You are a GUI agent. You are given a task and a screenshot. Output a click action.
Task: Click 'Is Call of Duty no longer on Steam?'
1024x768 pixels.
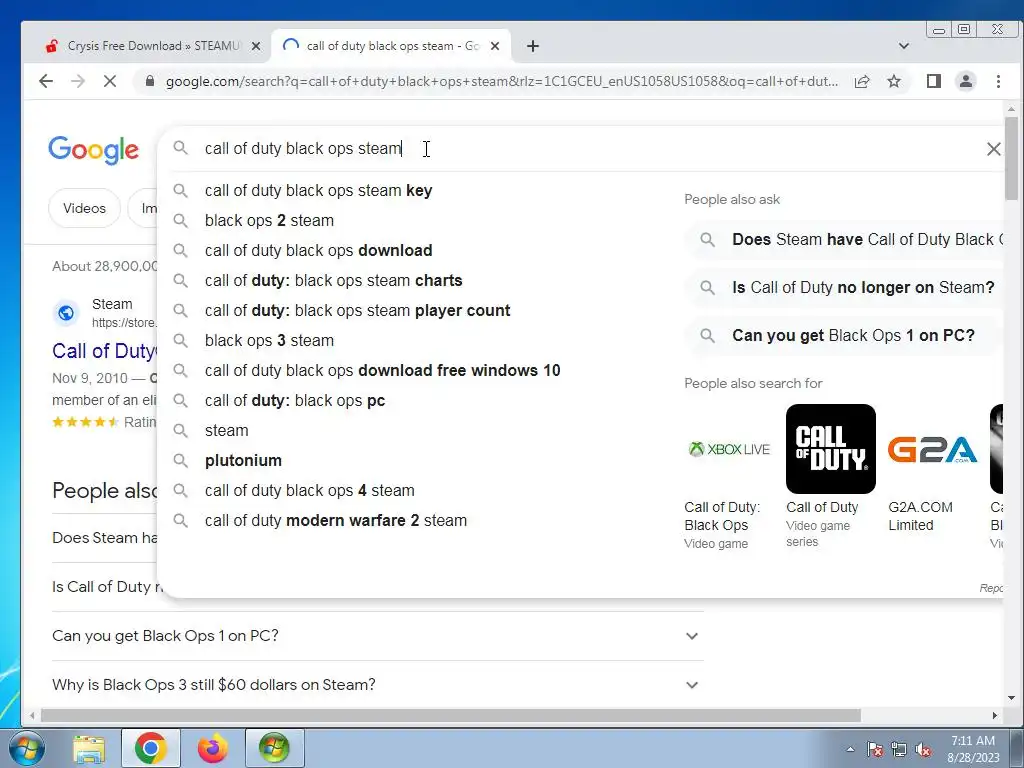click(x=844, y=287)
